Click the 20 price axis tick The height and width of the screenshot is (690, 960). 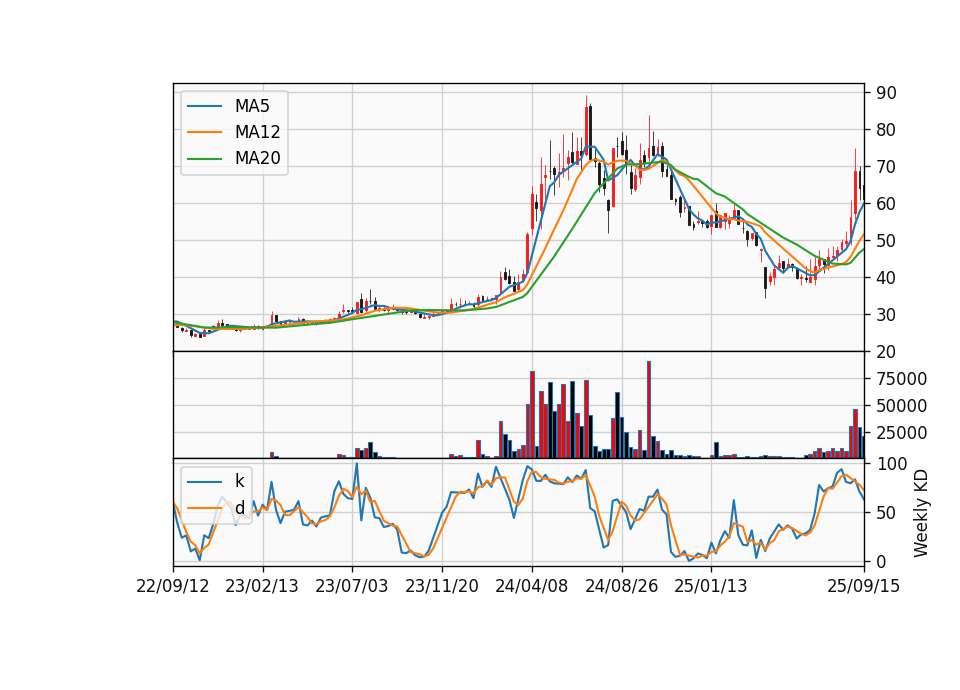pyautogui.click(x=887, y=352)
